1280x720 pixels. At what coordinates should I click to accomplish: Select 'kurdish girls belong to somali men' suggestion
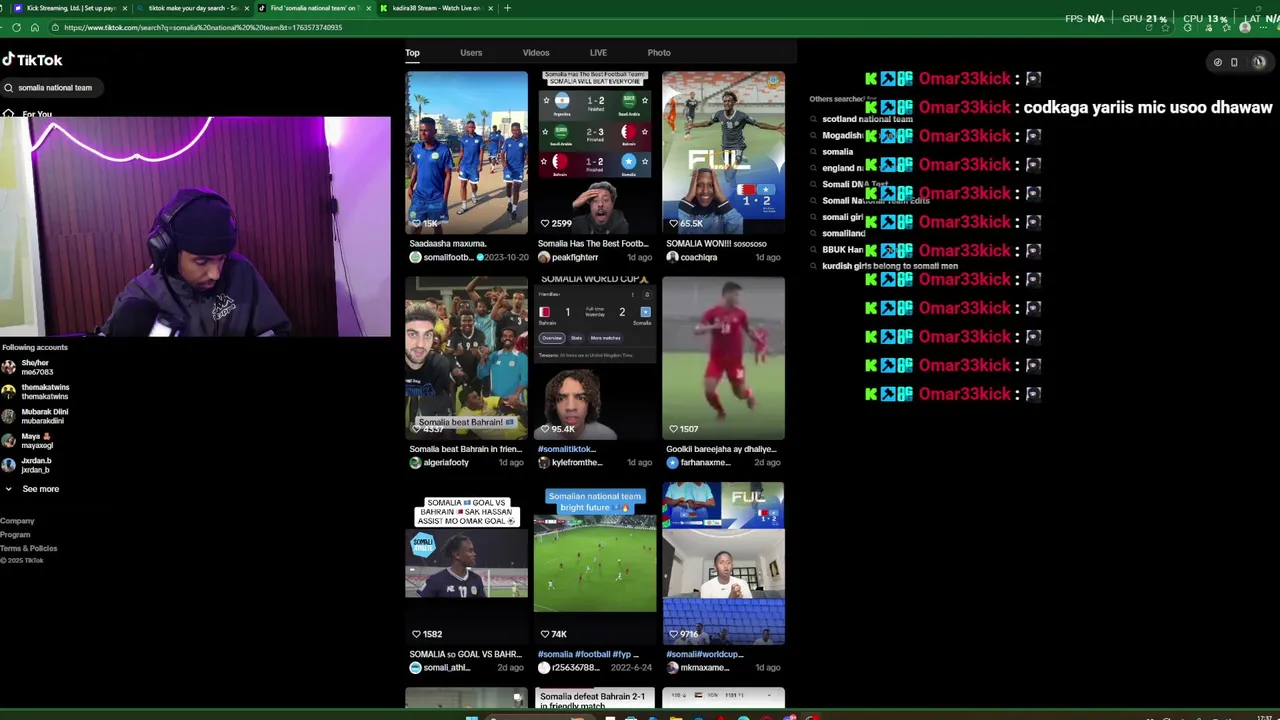tap(890, 266)
